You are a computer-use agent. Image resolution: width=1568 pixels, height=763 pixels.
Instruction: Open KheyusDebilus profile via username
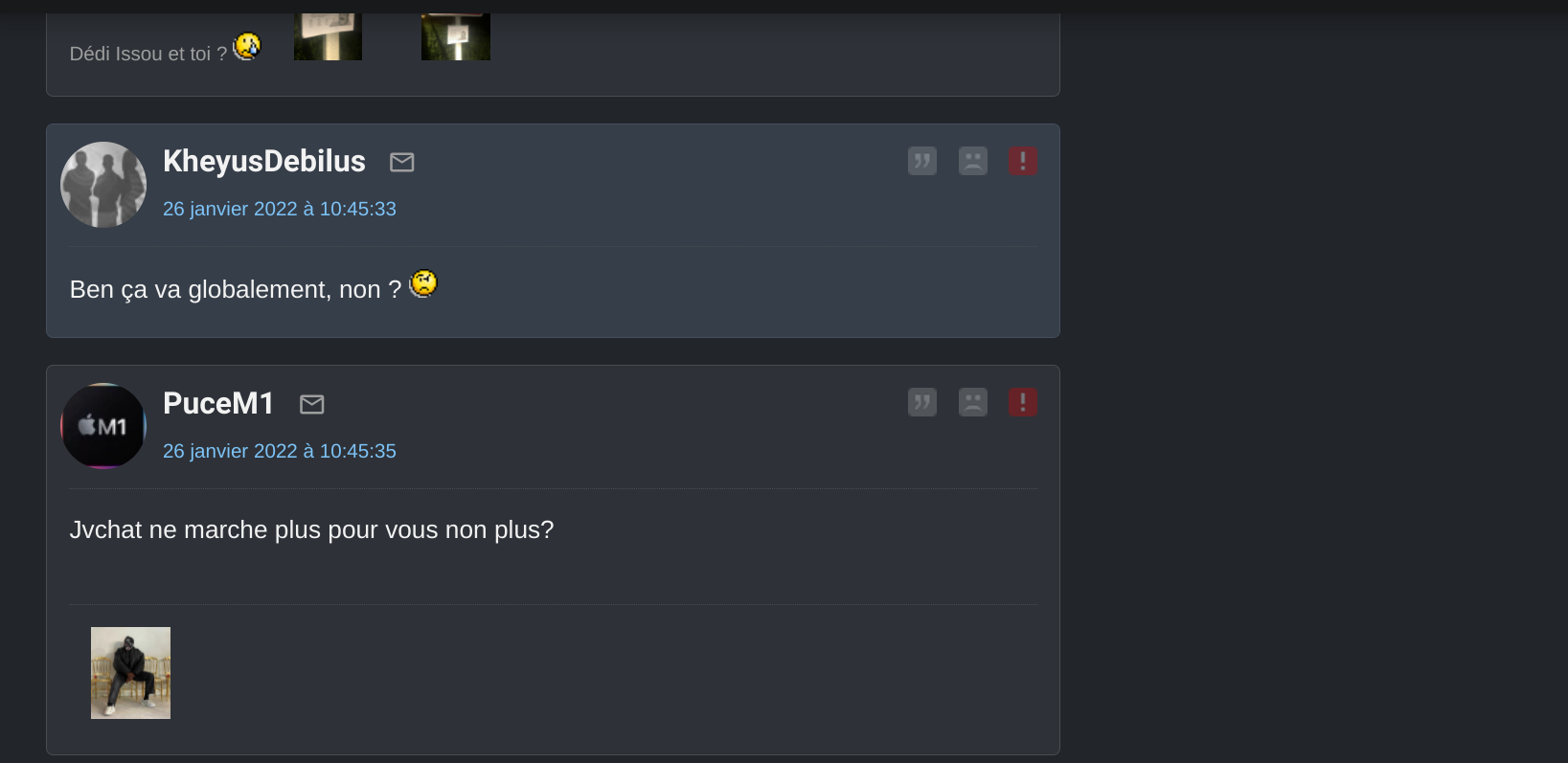(x=264, y=161)
